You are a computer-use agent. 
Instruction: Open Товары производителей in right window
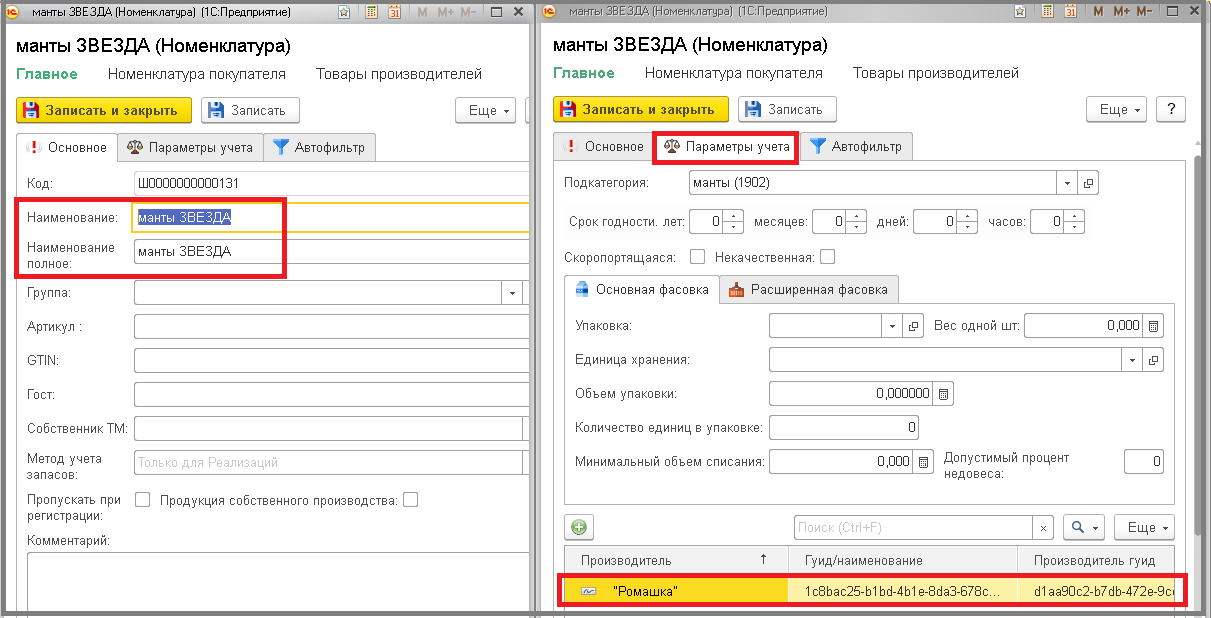tap(936, 73)
